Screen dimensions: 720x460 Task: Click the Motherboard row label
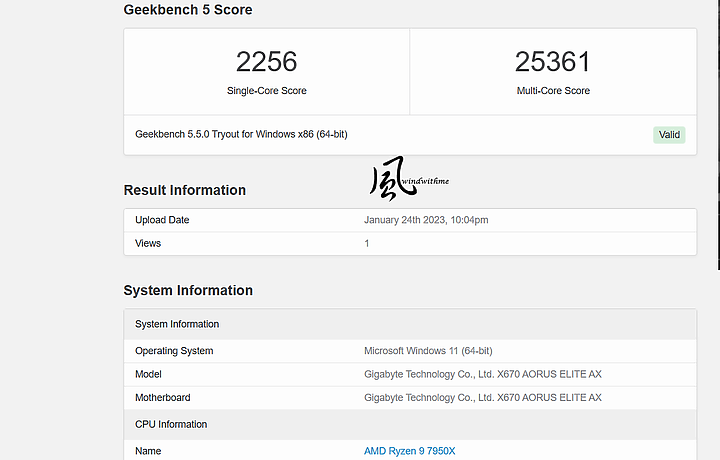(x=163, y=398)
